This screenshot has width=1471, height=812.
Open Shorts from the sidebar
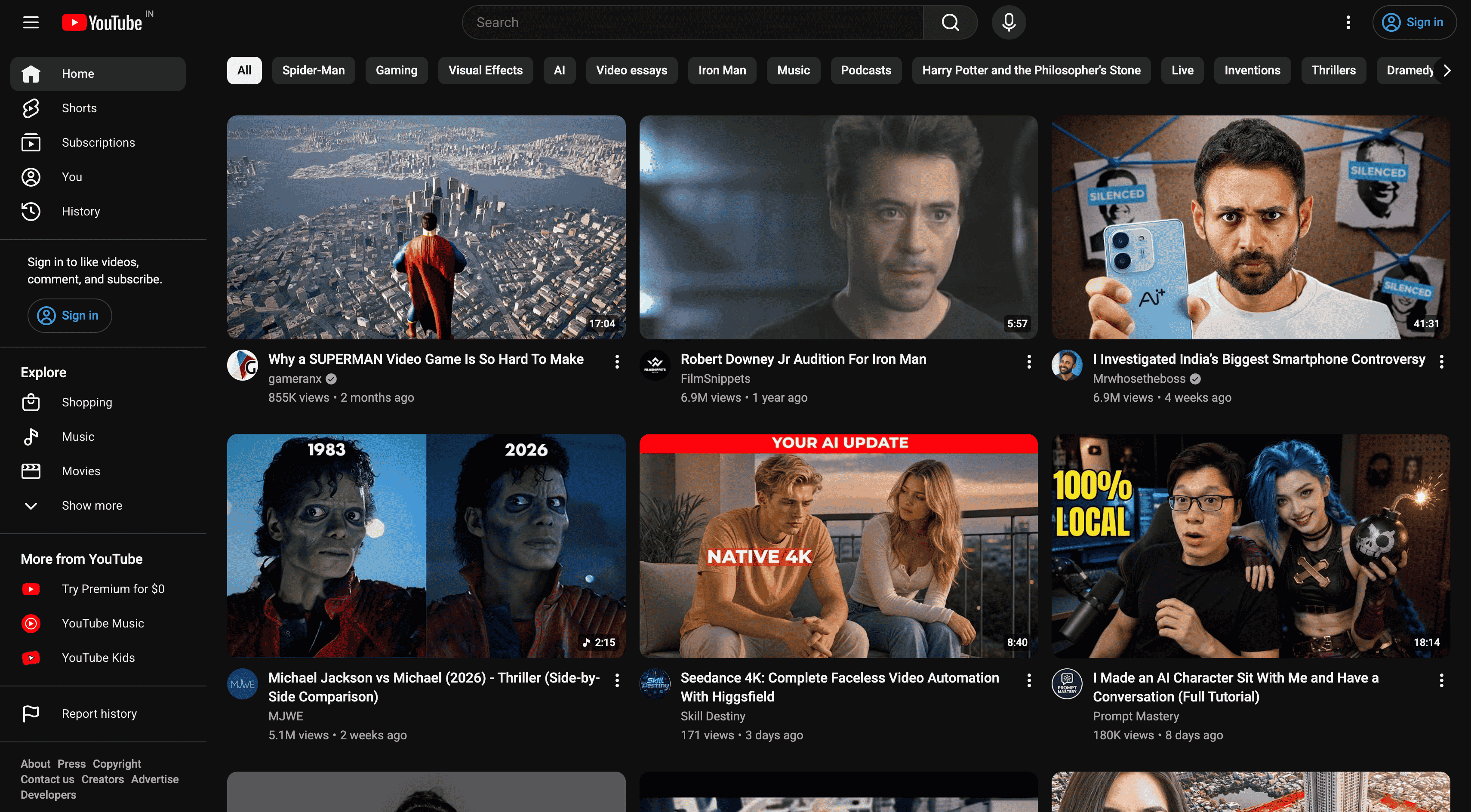coord(98,108)
